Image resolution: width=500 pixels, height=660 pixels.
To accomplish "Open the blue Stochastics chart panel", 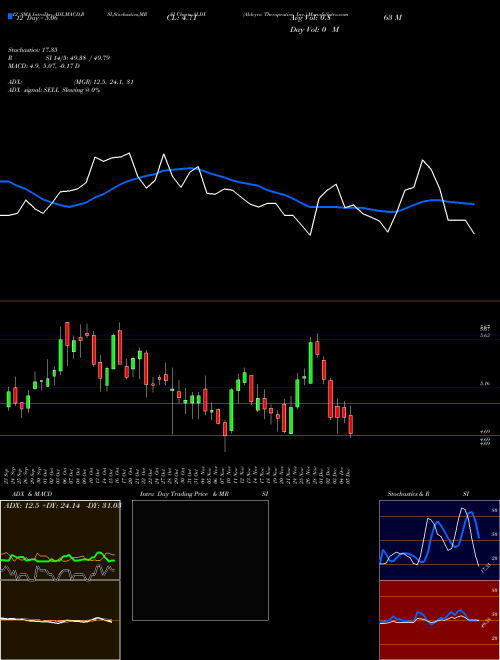I will [x=439, y=540].
